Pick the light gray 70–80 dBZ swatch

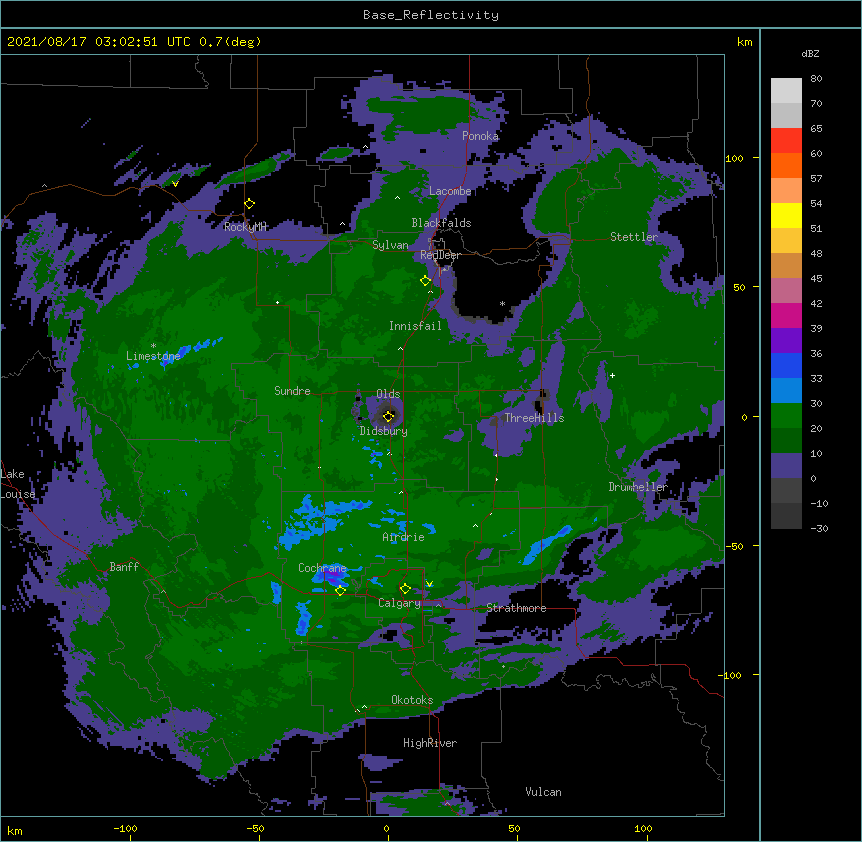point(786,91)
